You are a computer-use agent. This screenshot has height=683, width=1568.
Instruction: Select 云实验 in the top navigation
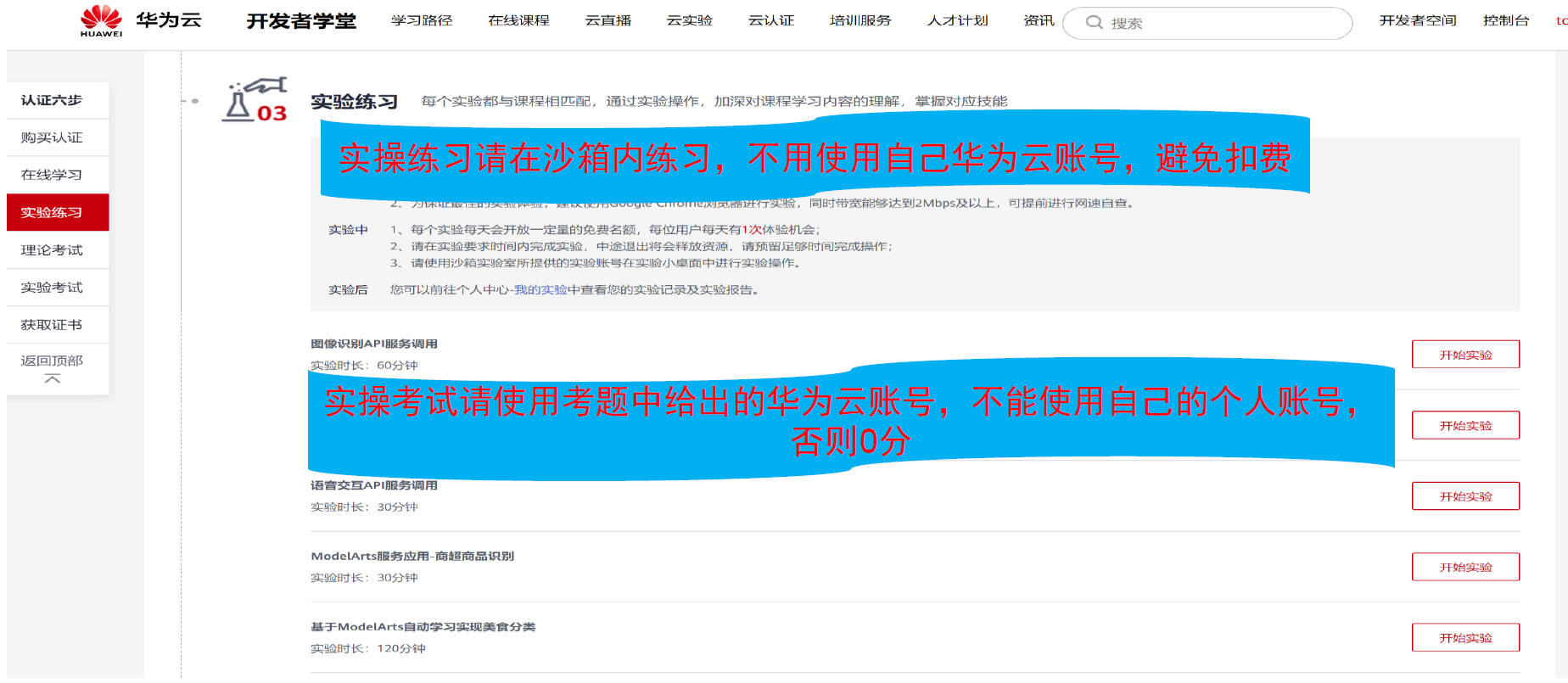[x=690, y=20]
